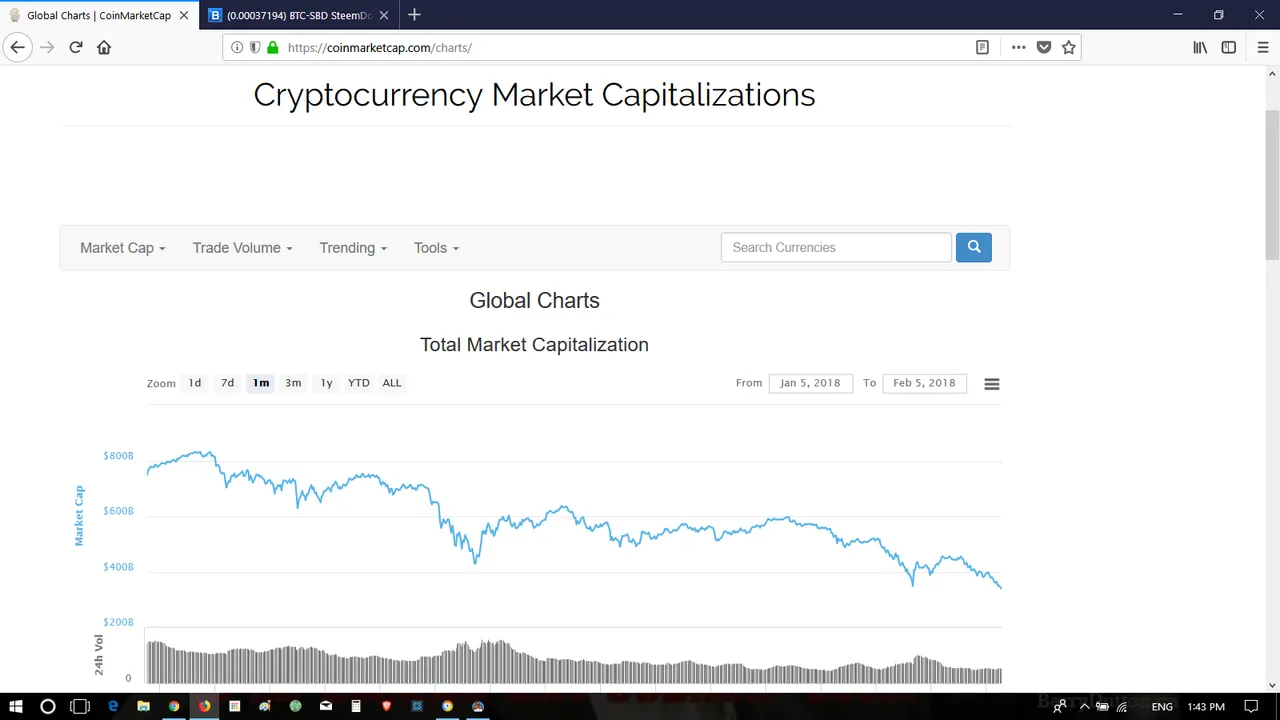Image resolution: width=1280 pixels, height=720 pixels.
Task: Expand the Market Cap dropdown
Action: [x=123, y=248]
